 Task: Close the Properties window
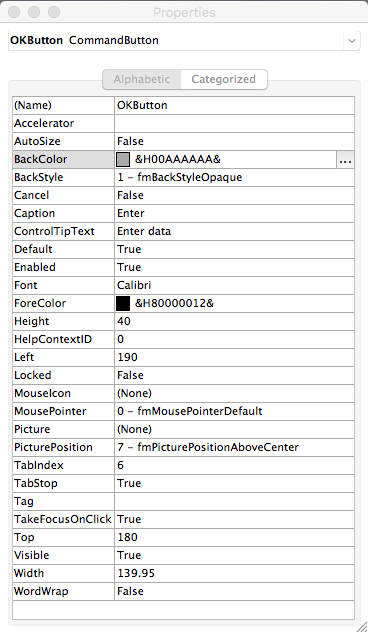pyautogui.click(x=14, y=12)
